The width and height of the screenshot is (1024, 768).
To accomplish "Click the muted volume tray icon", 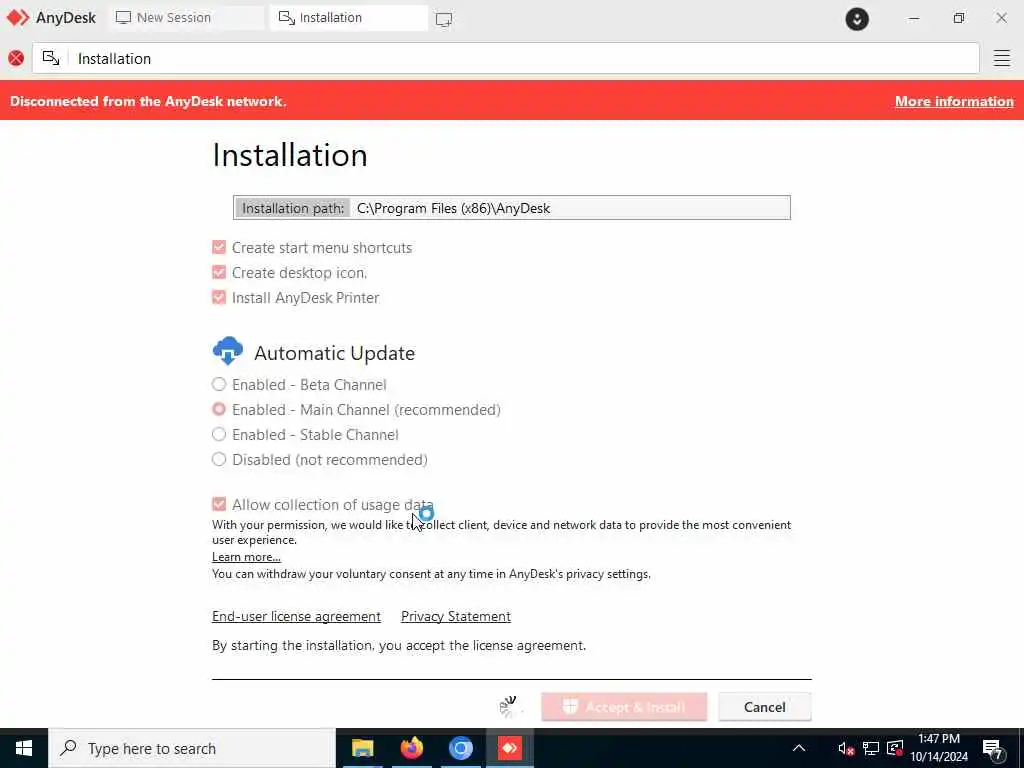I will pos(846,748).
